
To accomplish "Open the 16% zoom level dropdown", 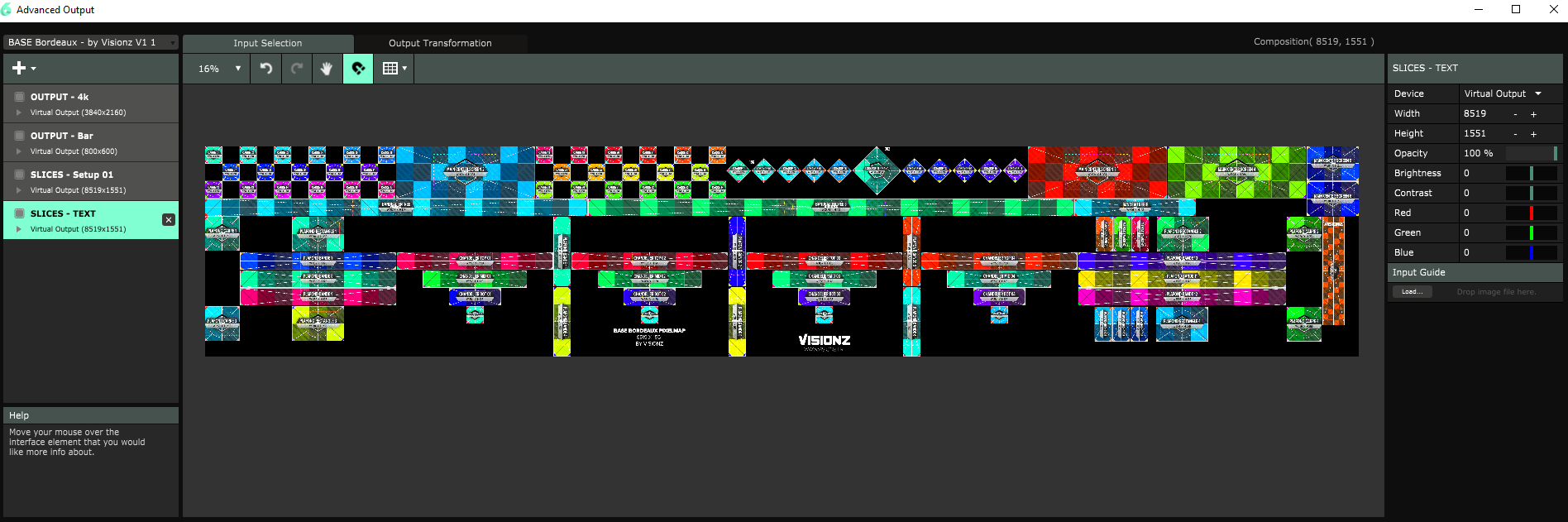I will [x=220, y=69].
